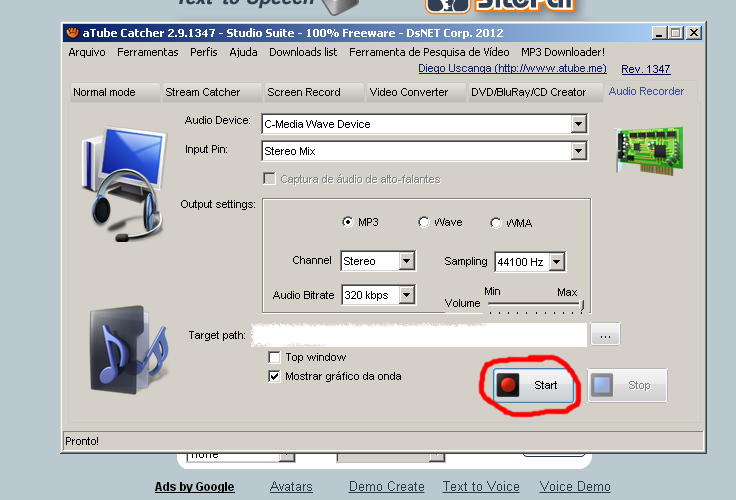The width and height of the screenshot is (736, 500).
Task: Click the computer with headset image
Action: point(123,184)
